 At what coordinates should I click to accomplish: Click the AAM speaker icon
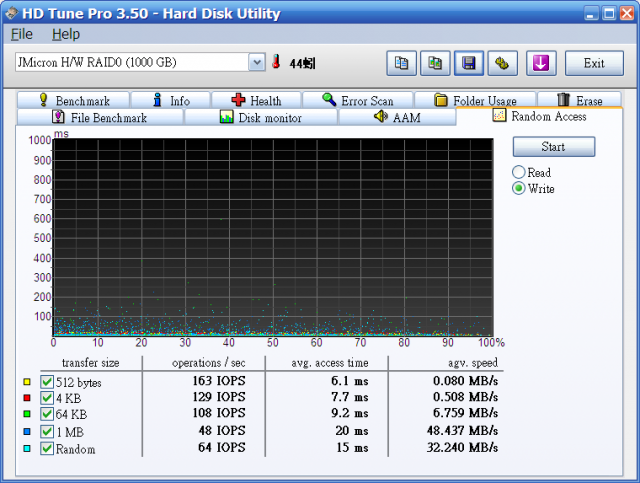click(381, 116)
